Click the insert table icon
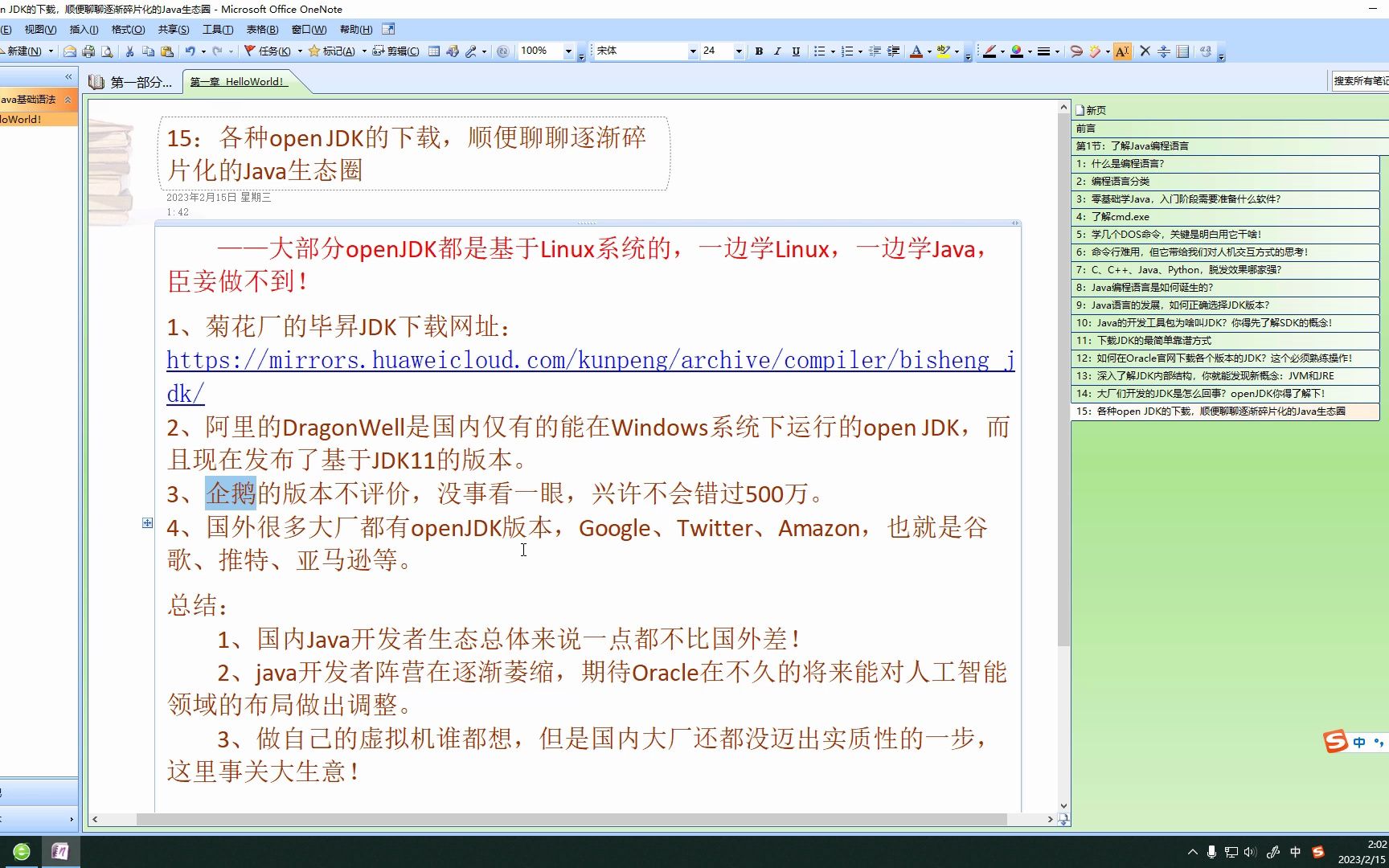The image size is (1389, 868). [x=434, y=51]
